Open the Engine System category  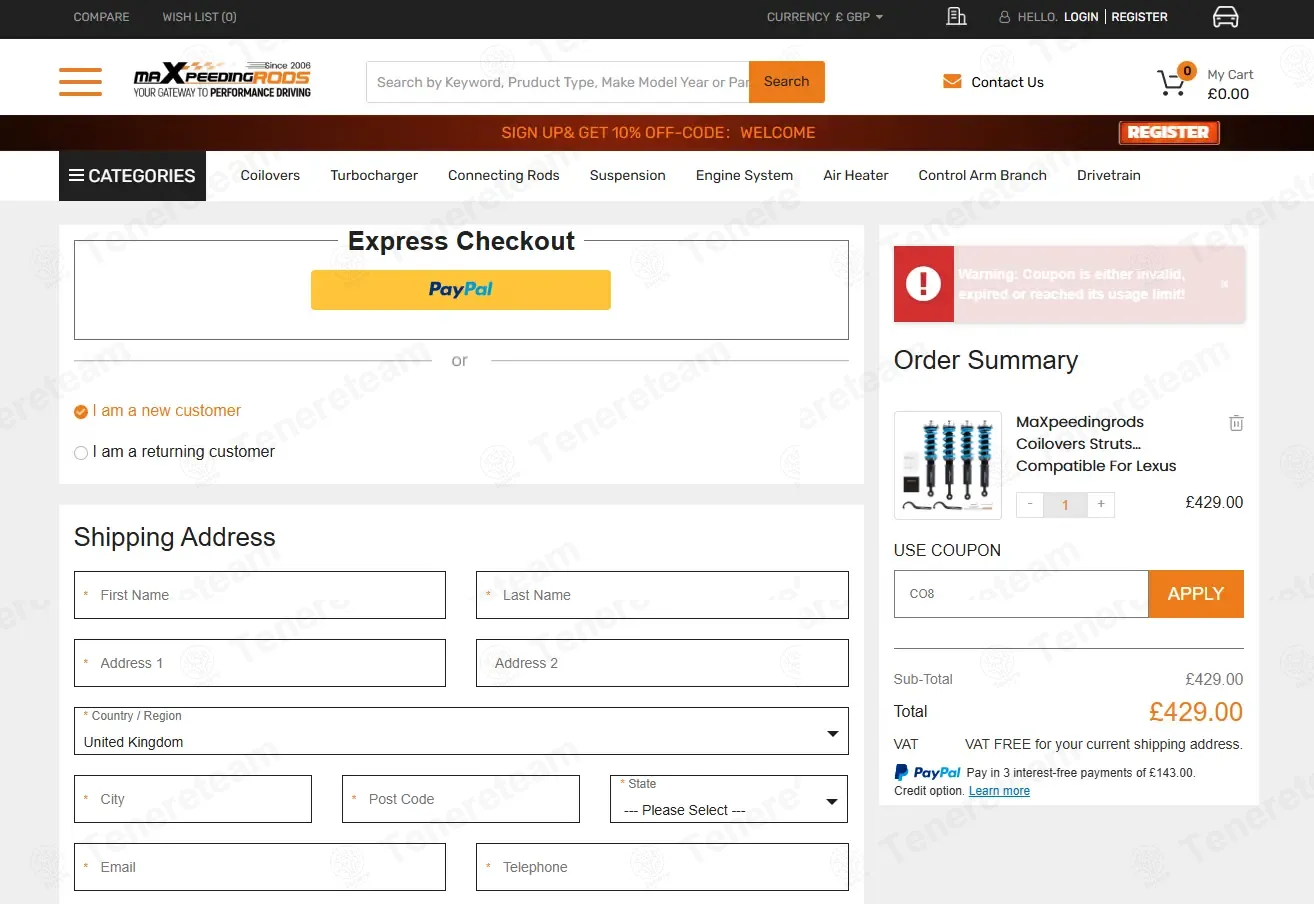click(x=744, y=175)
